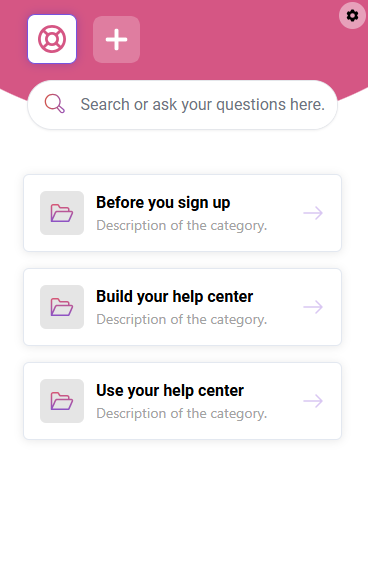The width and height of the screenshot is (368, 581).
Task: Open the Build your help center category title
Action: (x=175, y=297)
